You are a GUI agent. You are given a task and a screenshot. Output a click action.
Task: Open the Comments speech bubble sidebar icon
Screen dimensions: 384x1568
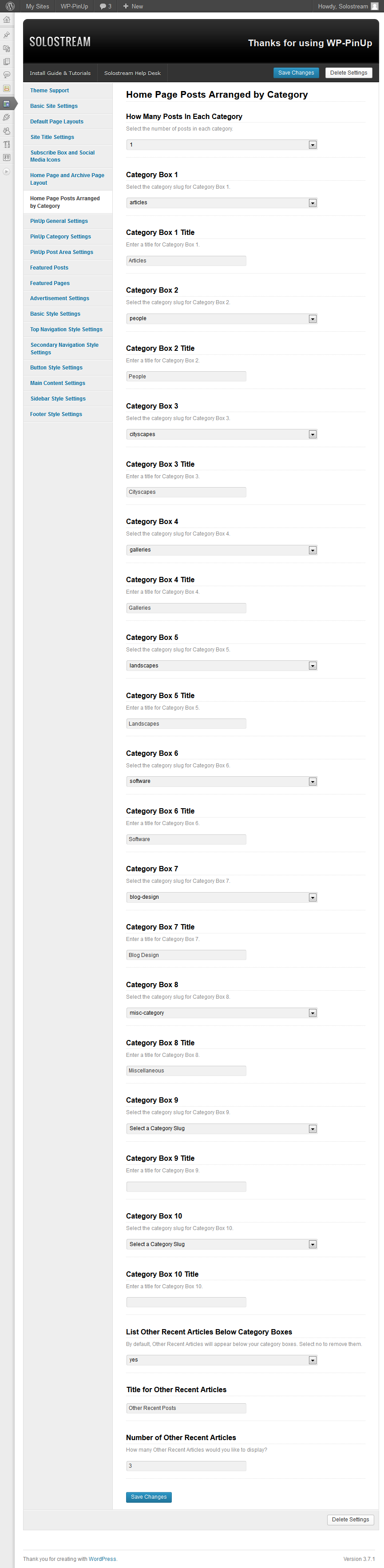point(7,75)
